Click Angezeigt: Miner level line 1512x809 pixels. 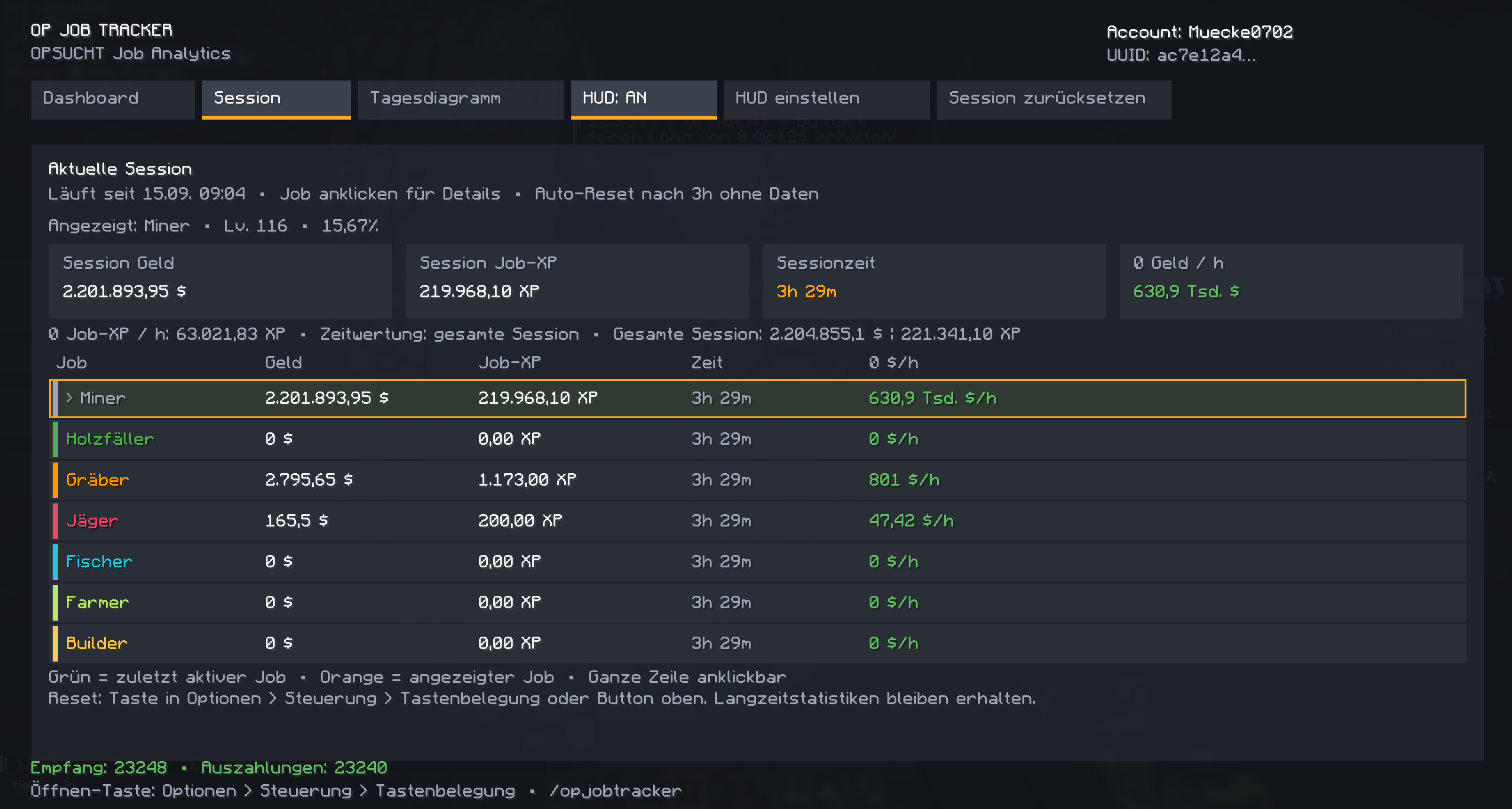click(x=213, y=226)
